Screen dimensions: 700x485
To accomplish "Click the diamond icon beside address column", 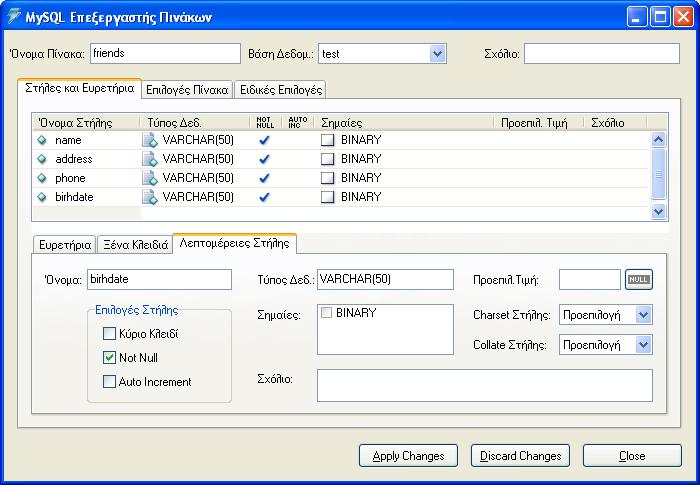I will click(42, 159).
